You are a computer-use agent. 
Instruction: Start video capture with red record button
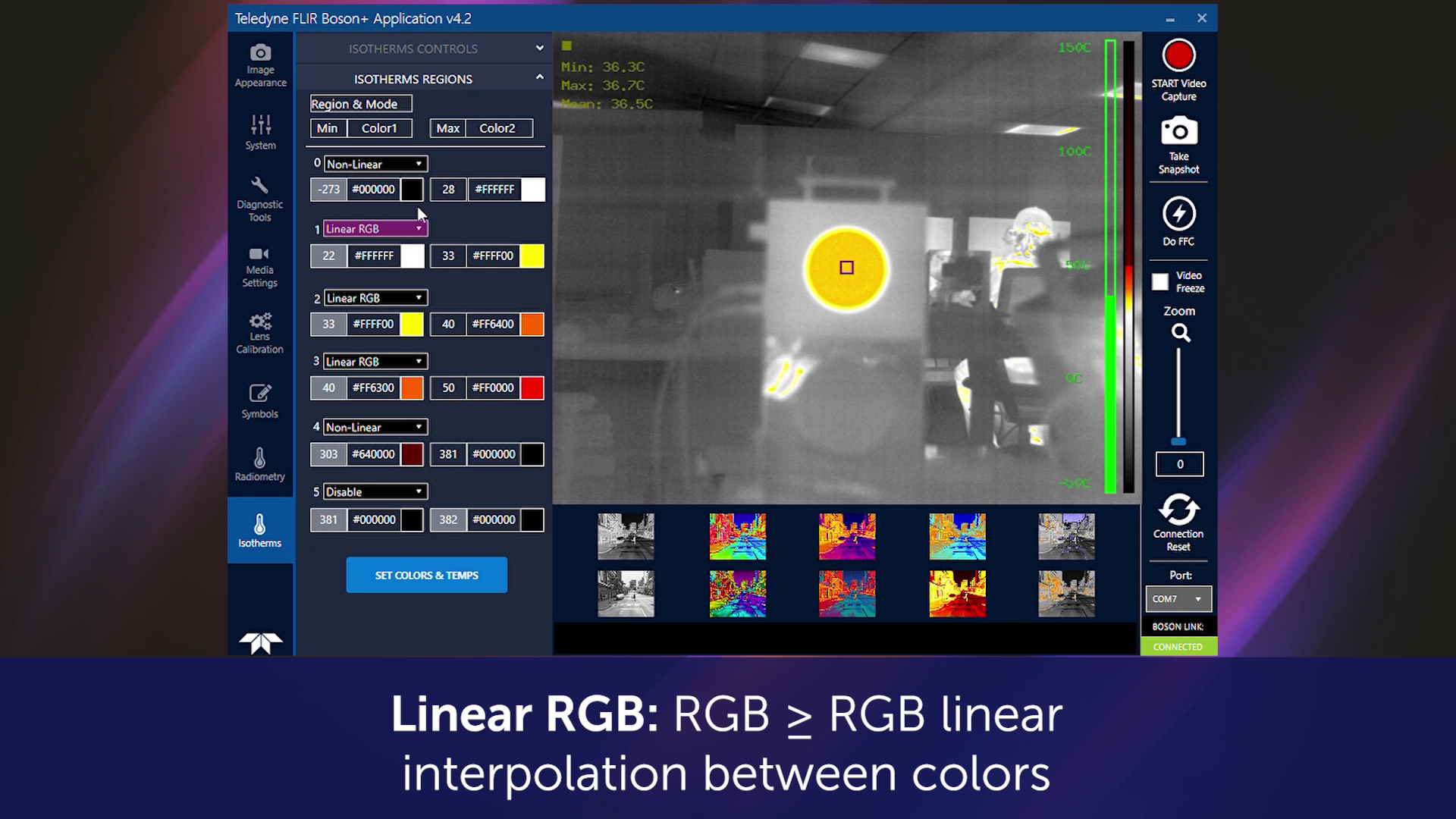(x=1178, y=55)
